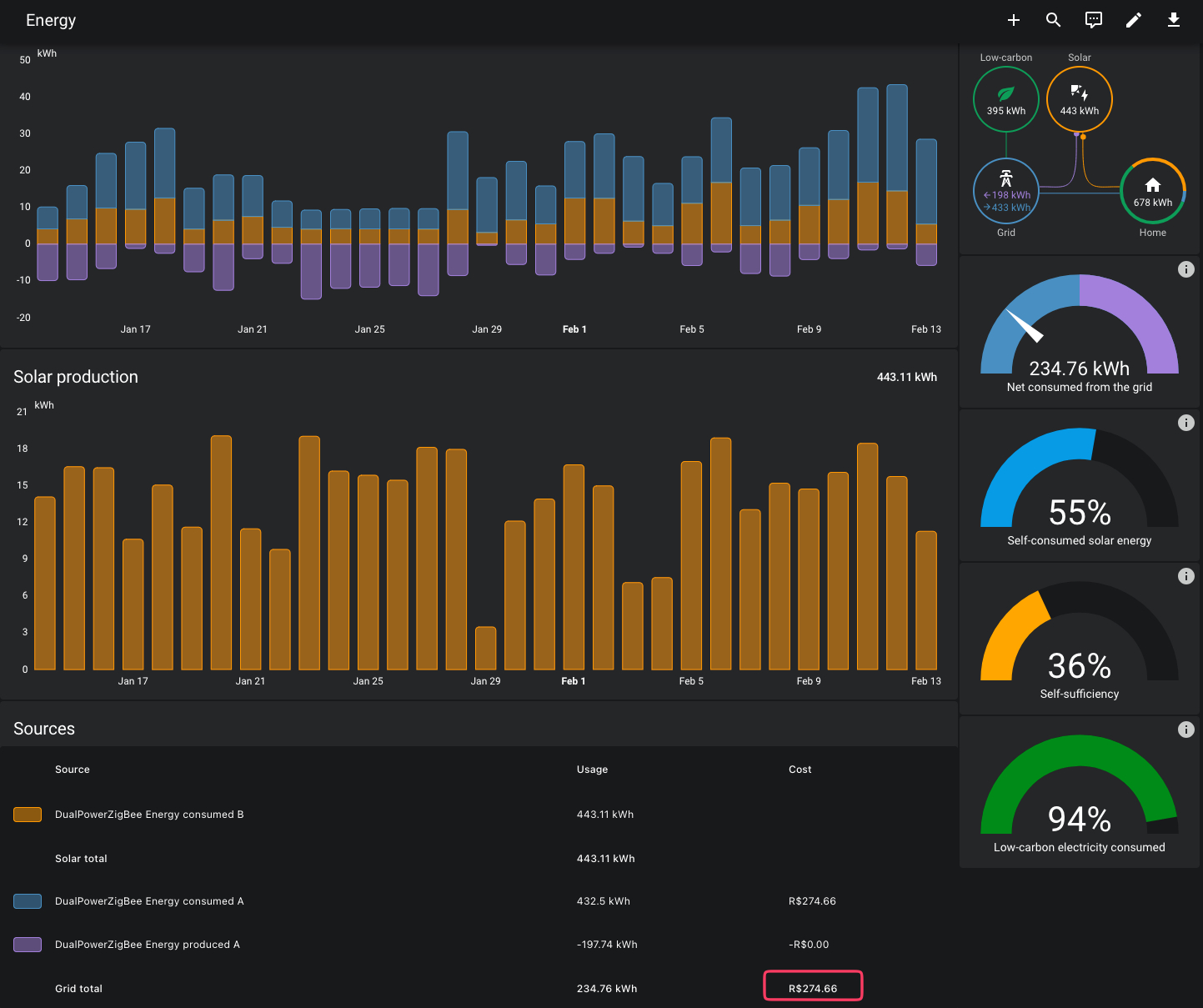
Task: Open search with the magnifier icon
Action: coord(1054,20)
